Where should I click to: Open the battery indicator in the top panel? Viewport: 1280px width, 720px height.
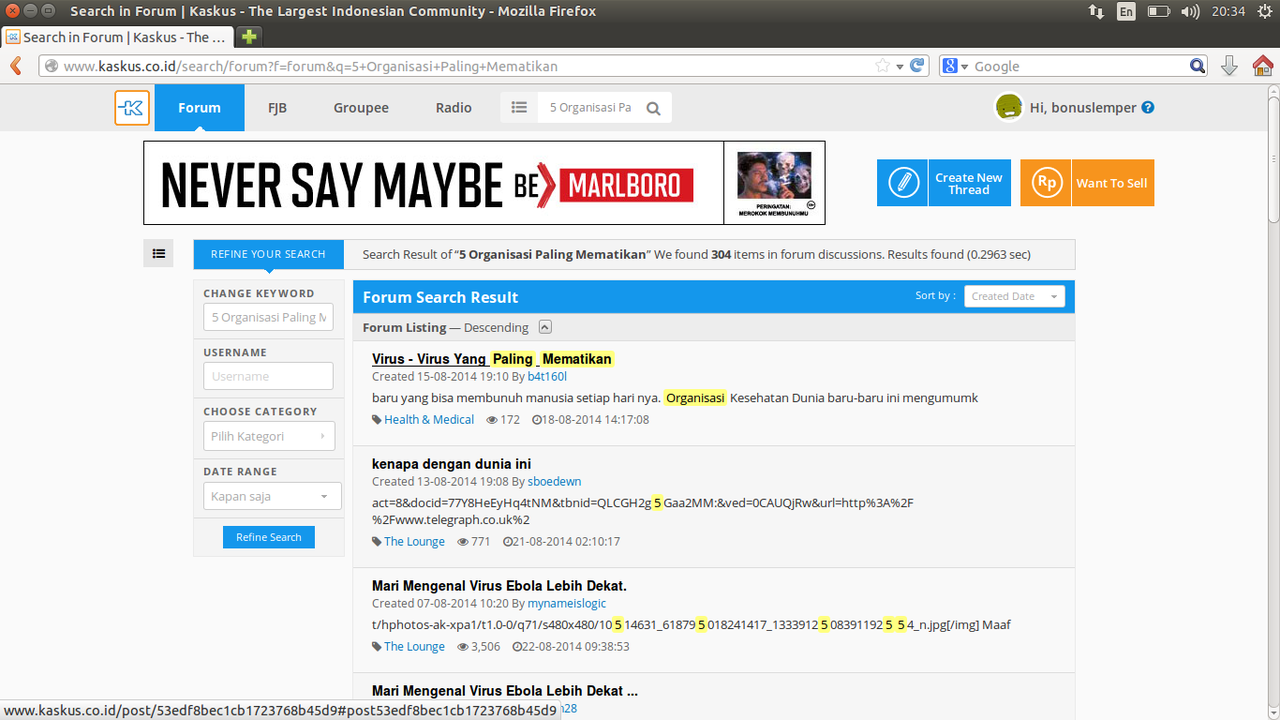tap(1158, 12)
